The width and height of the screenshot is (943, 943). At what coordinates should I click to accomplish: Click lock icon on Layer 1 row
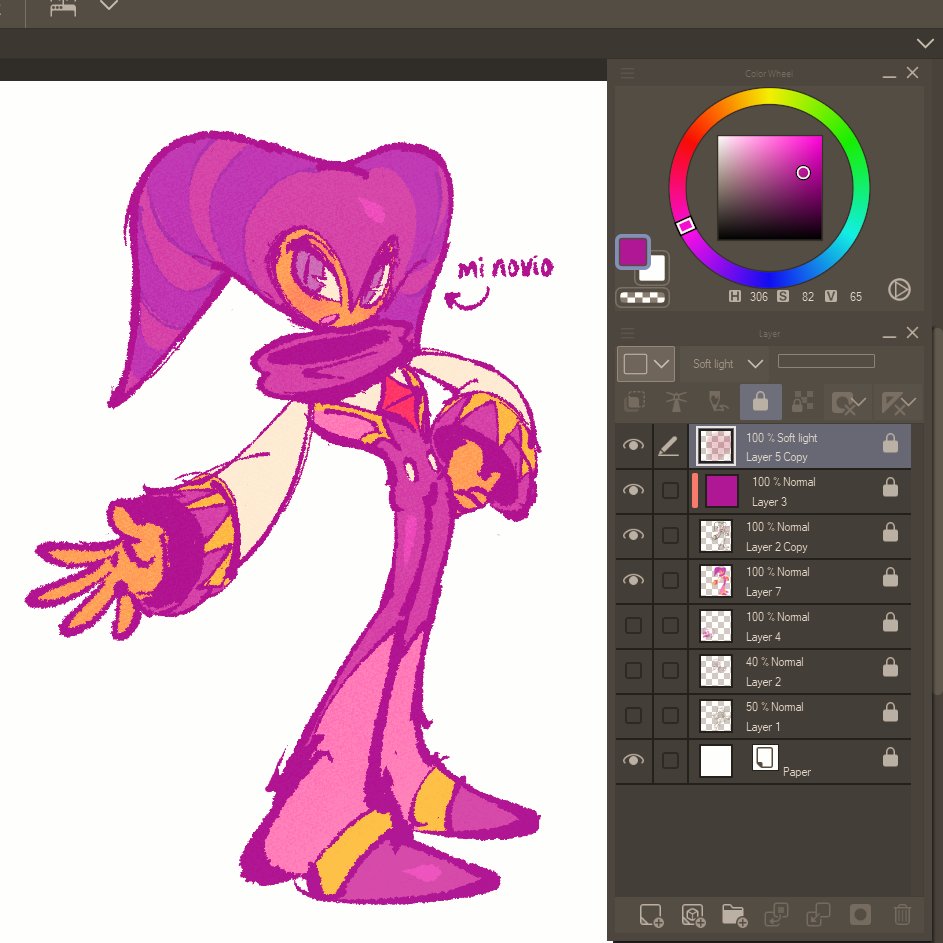point(890,711)
